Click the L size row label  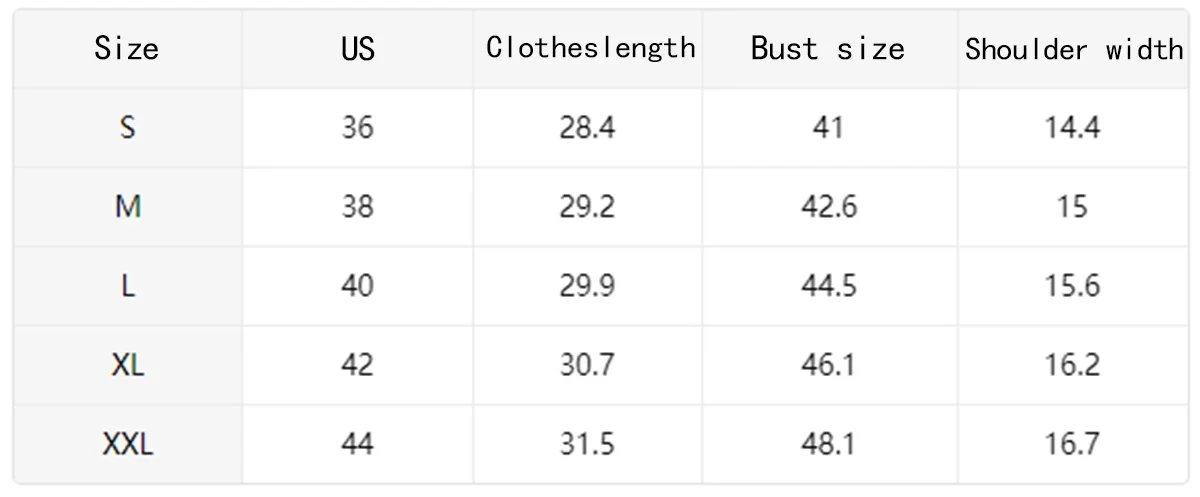tap(127, 285)
